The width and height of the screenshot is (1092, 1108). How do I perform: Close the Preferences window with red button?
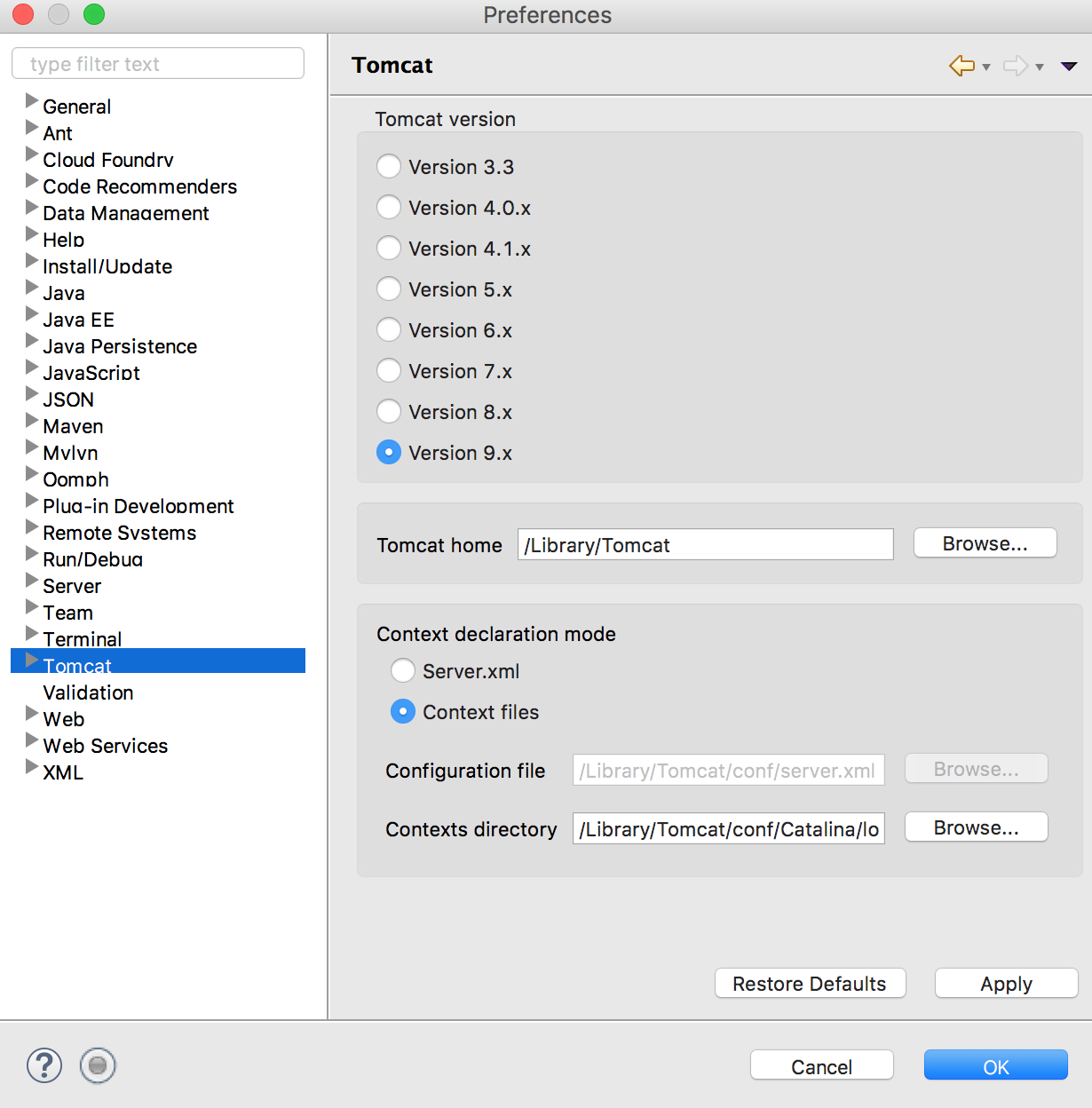pos(23,14)
